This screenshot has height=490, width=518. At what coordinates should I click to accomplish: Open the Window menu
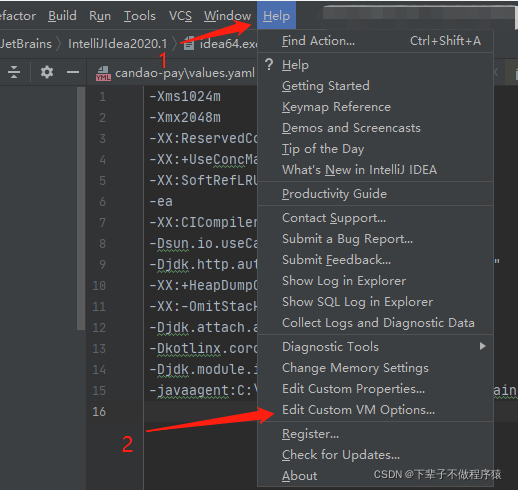point(227,16)
